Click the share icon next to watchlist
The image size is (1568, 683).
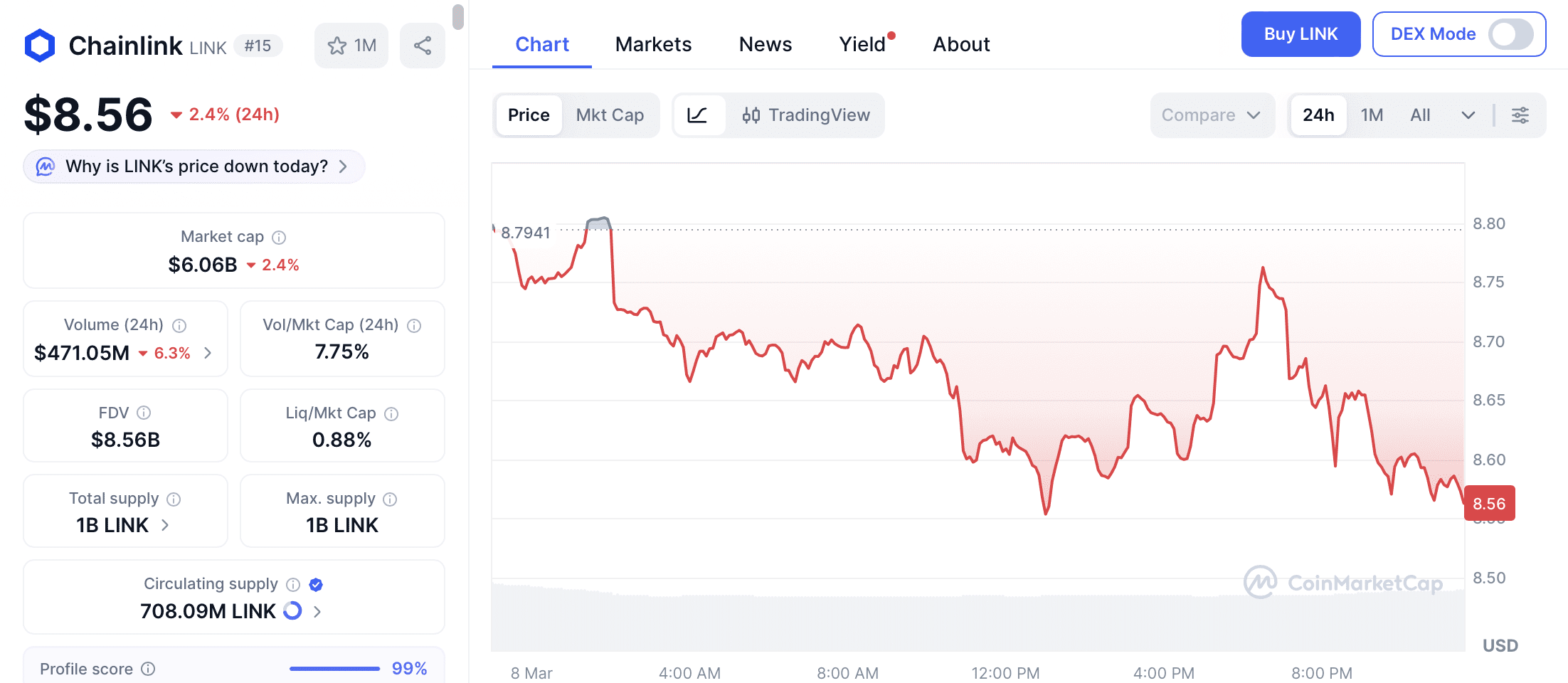click(423, 46)
